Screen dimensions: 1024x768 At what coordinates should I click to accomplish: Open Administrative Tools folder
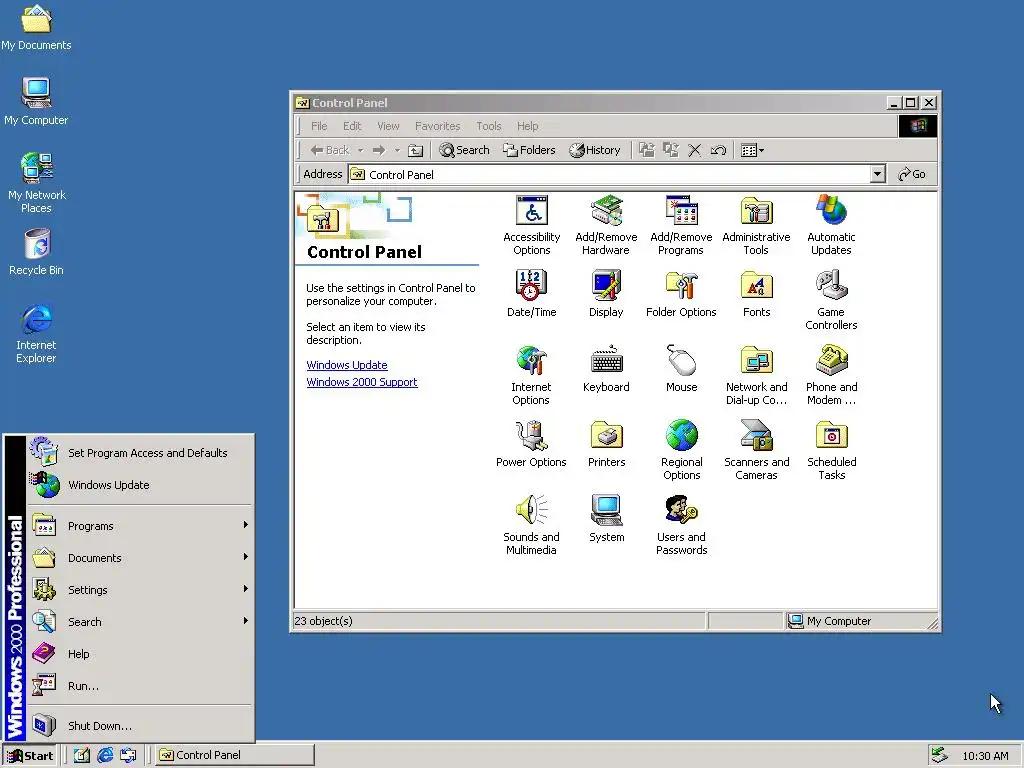tap(756, 226)
